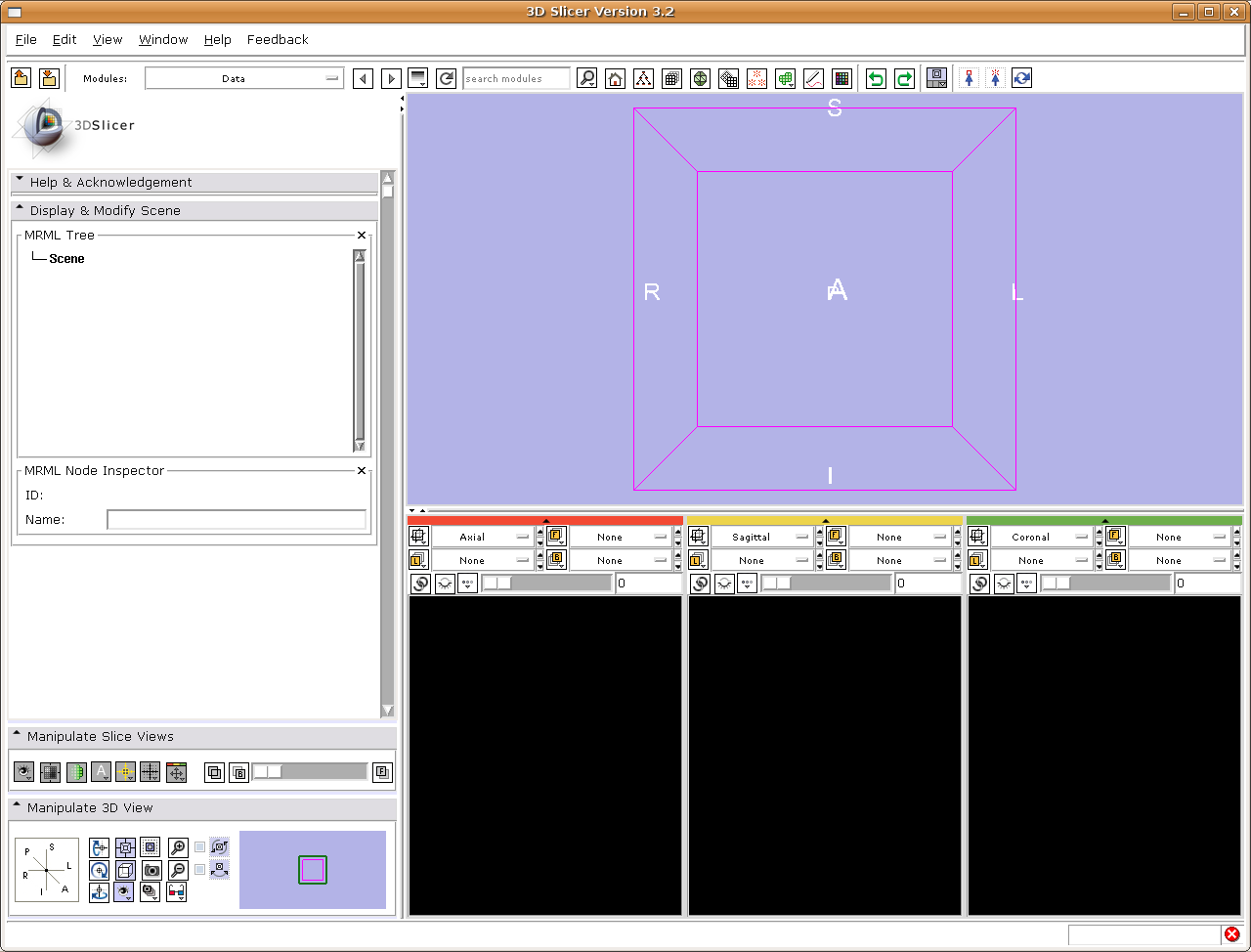Click the 3D cube perspective icon
This screenshot has height=952, width=1251.
point(125,870)
